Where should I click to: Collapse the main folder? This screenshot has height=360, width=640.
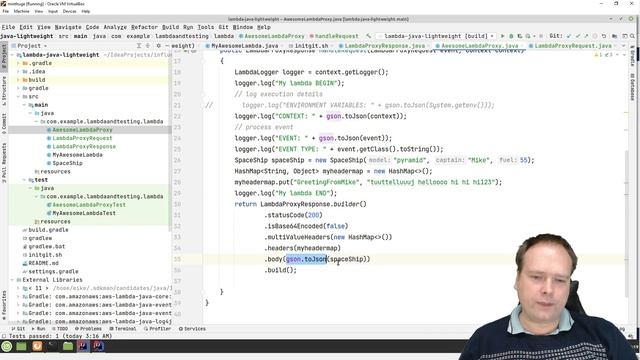pos(24,105)
